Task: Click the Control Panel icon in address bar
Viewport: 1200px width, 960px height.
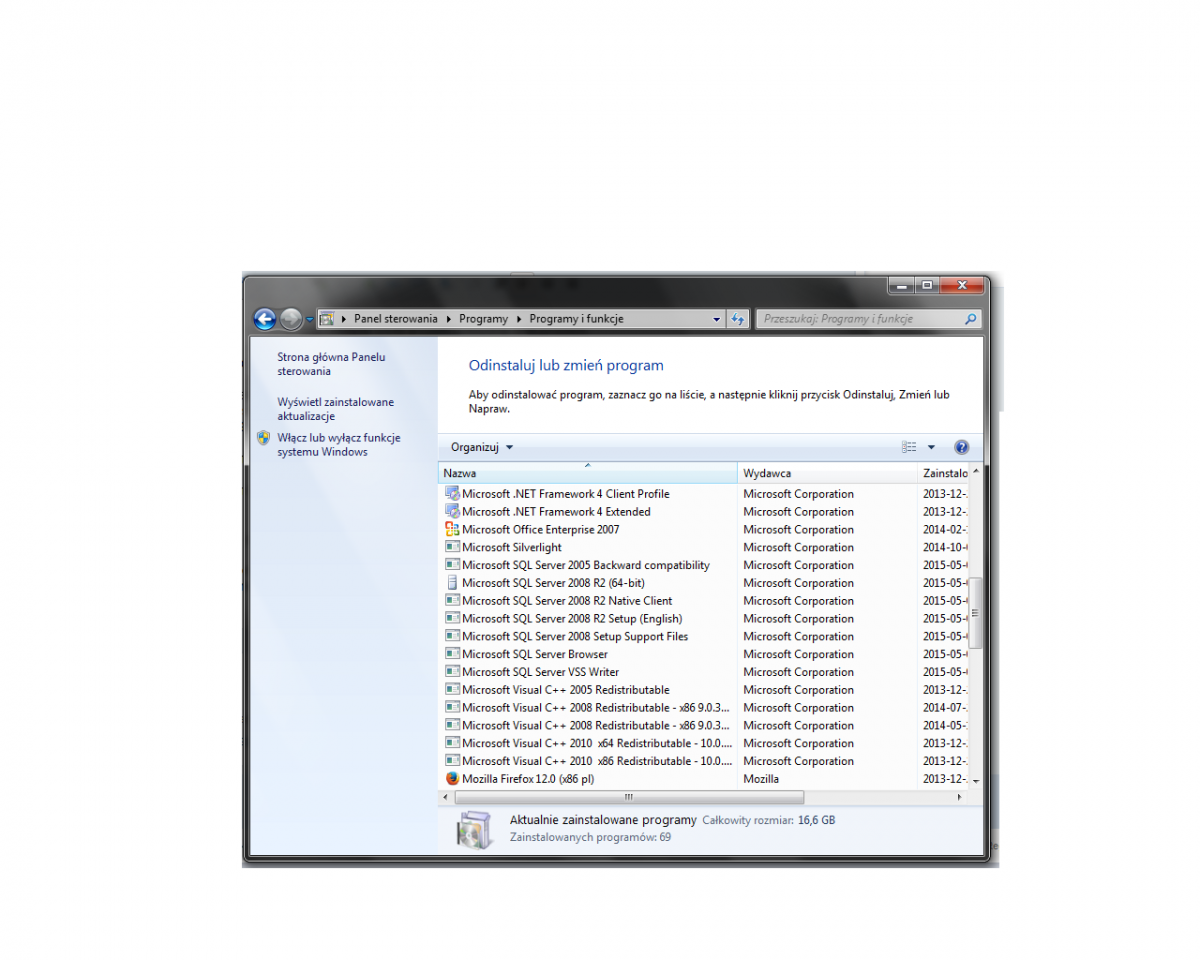Action: (327, 319)
